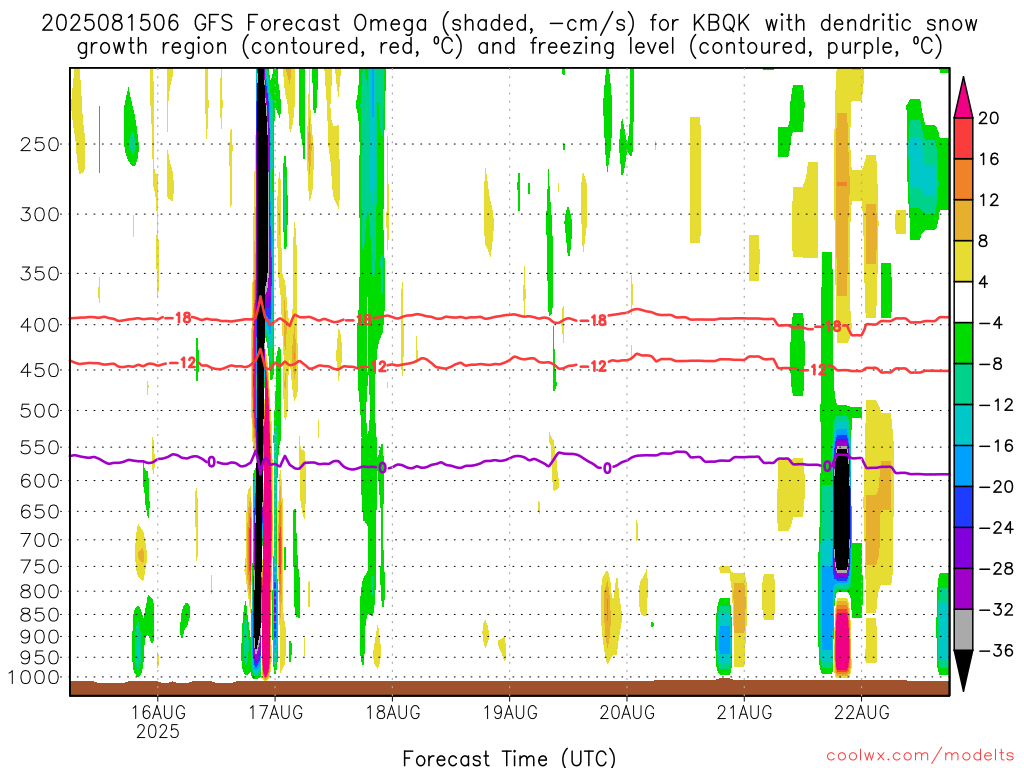Click the 850 pressure level label
This screenshot has width=1024, height=768.
point(39,615)
